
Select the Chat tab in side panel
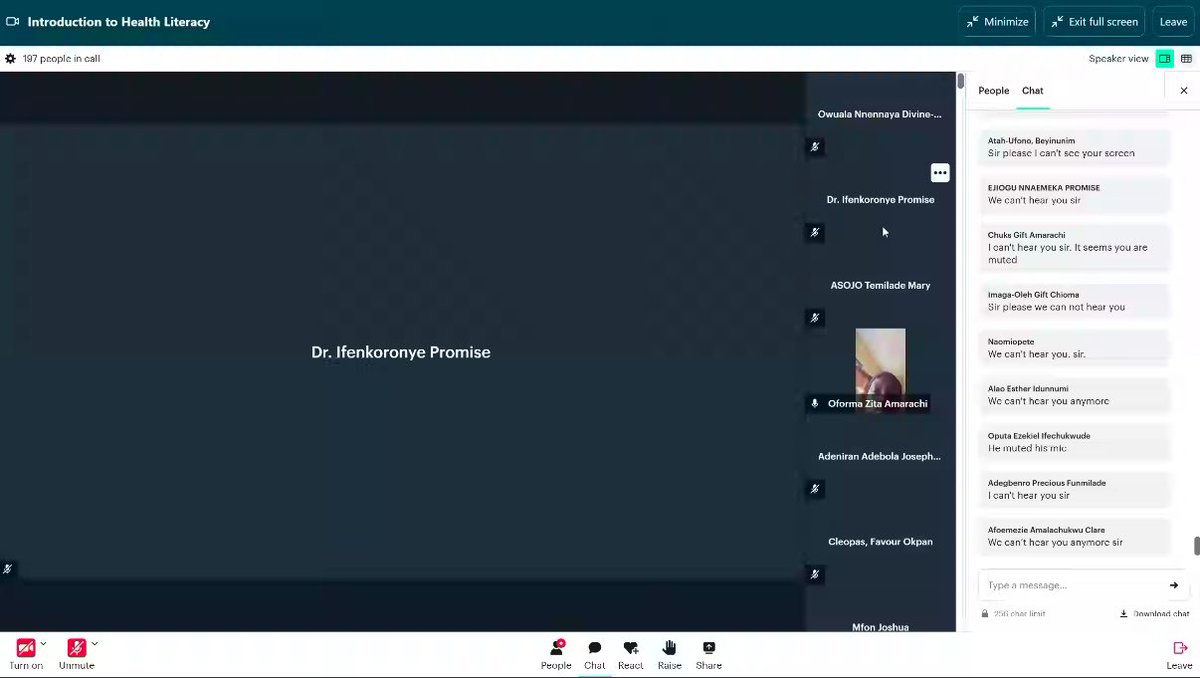pyautogui.click(x=1032, y=91)
